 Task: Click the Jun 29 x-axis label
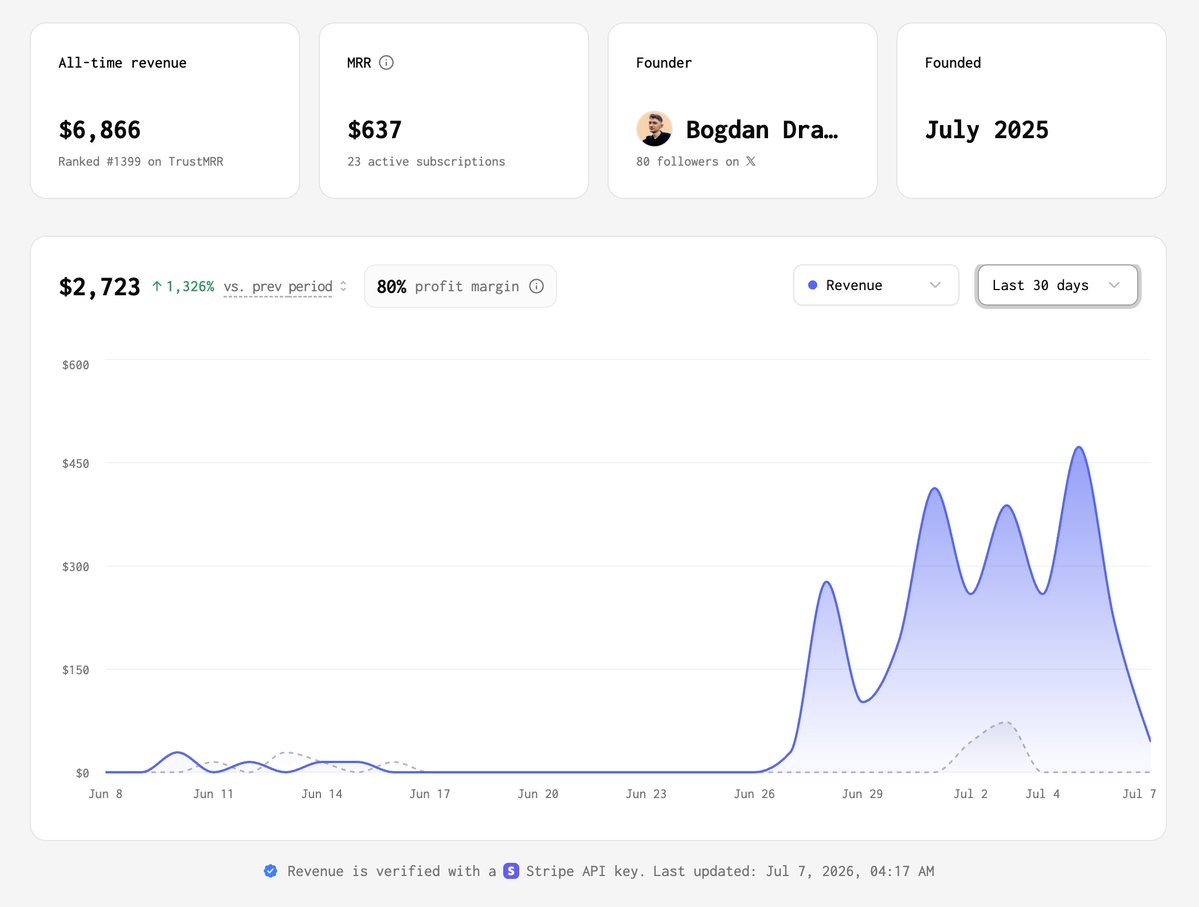863,794
